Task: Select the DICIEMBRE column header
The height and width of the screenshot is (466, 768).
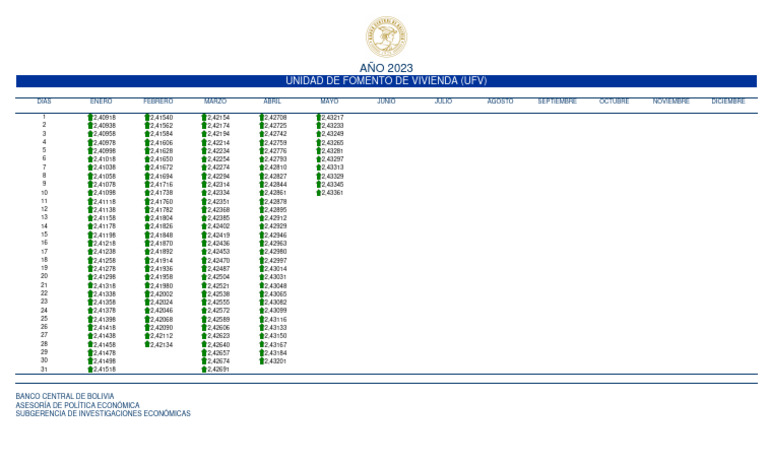Action: 728,101
